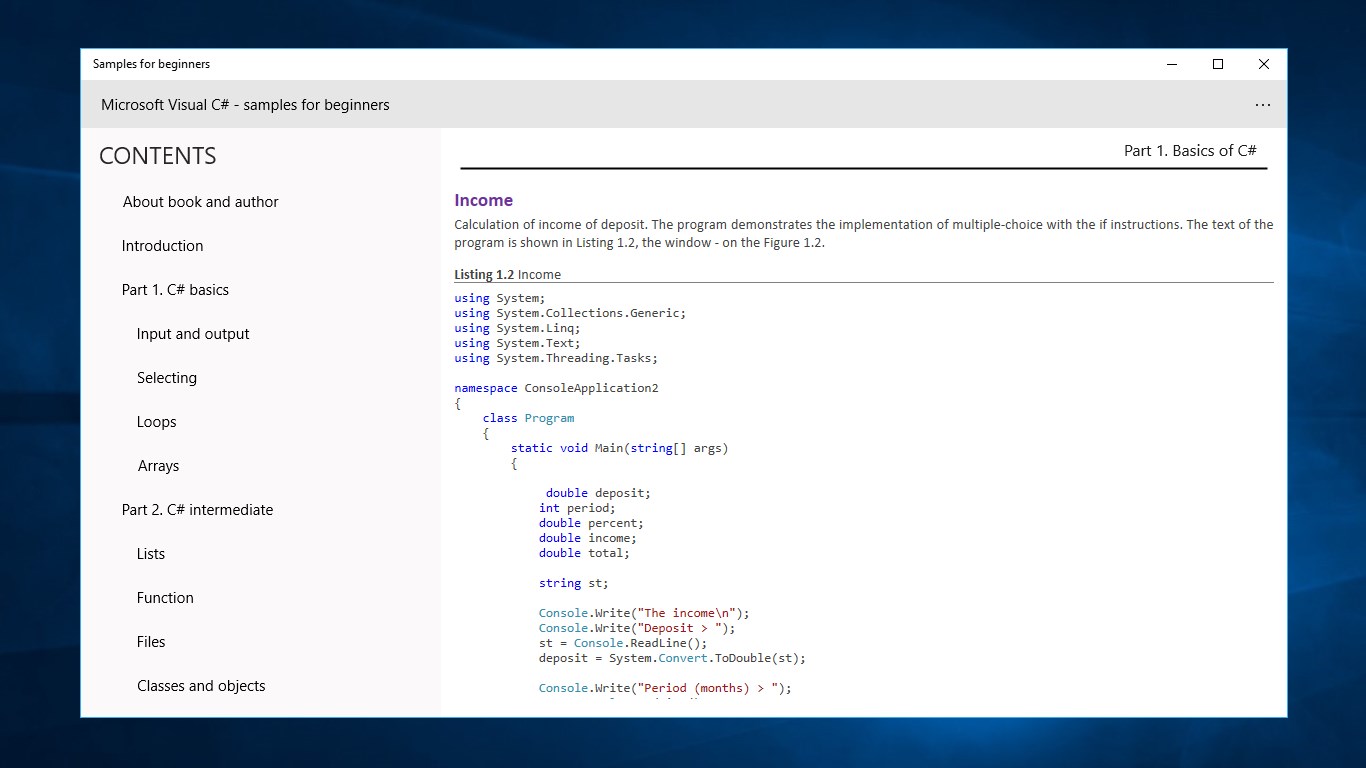Open the Lists section
1366x768 pixels.
pos(151,554)
